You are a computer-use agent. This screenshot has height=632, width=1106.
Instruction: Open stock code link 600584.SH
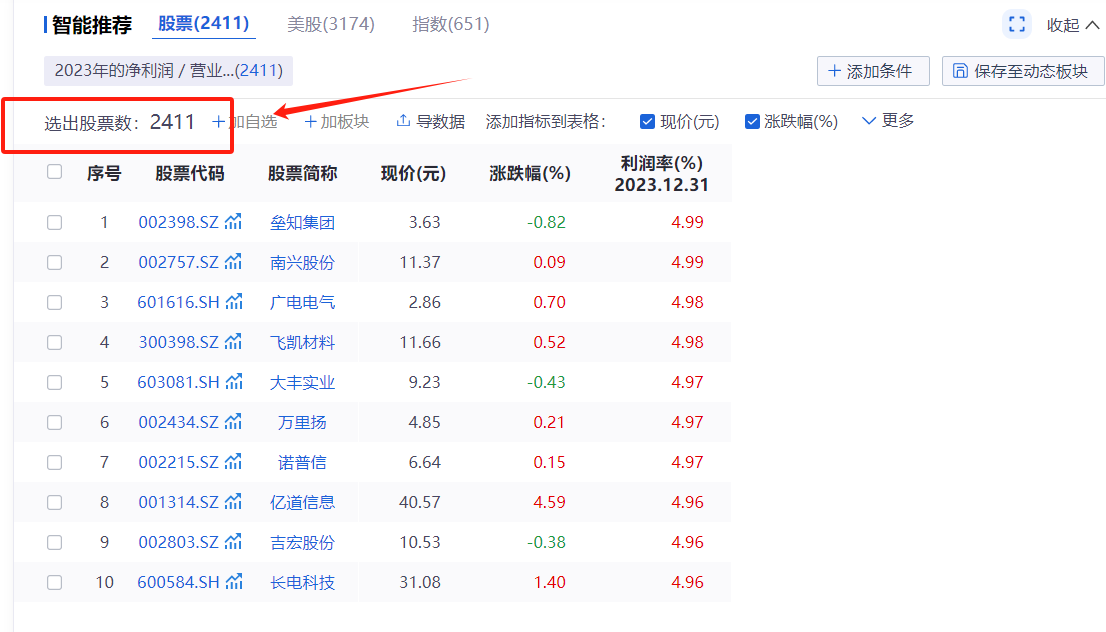click(178, 582)
